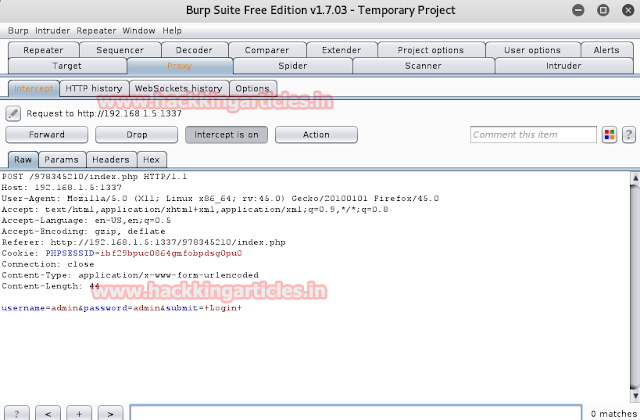This screenshot has height=420, width=640.
Task: Select the Proxy tab
Action: pyautogui.click(x=180, y=66)
